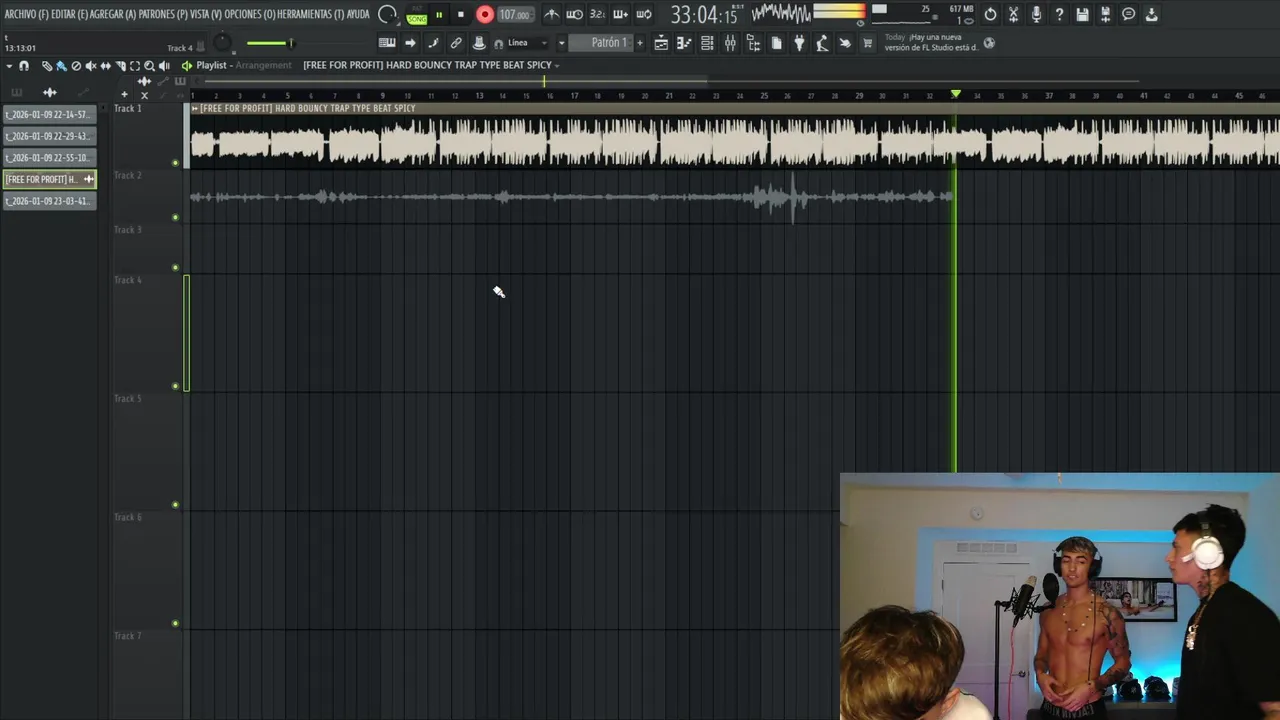The height and width of the screenshot is (720, 1280).
Task: Select the Select tool
Action: 135,66
